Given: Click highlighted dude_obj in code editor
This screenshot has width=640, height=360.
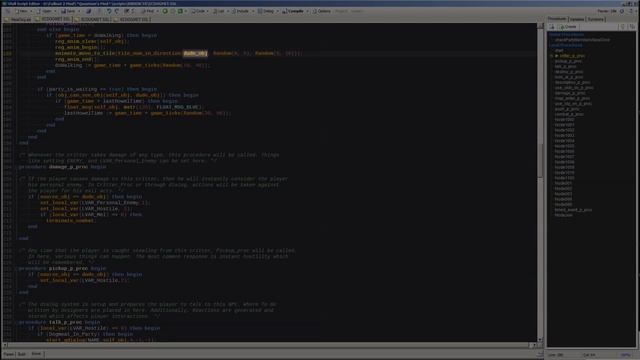Looking at the screenshot, I should pos(196,53).
